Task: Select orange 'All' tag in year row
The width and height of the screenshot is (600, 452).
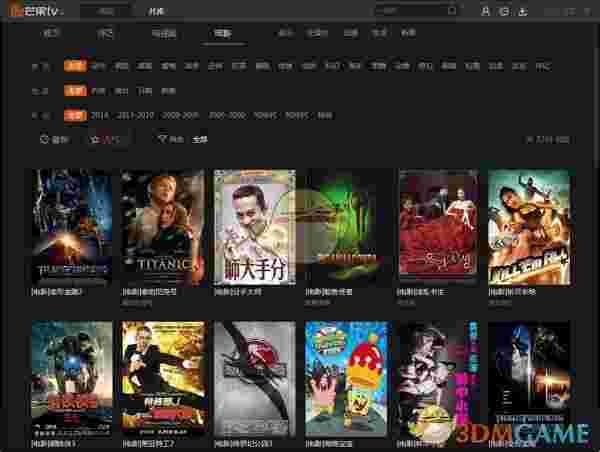Action: pyautogui.click(x=75, y=115)
